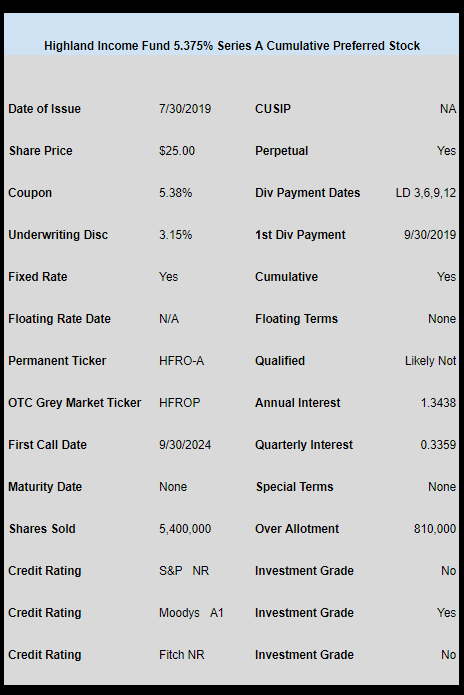Select the First Call Date 9/30/2024
Image resolution: width=464 pixels, height=695 pixels.
[x=185, y=445]
